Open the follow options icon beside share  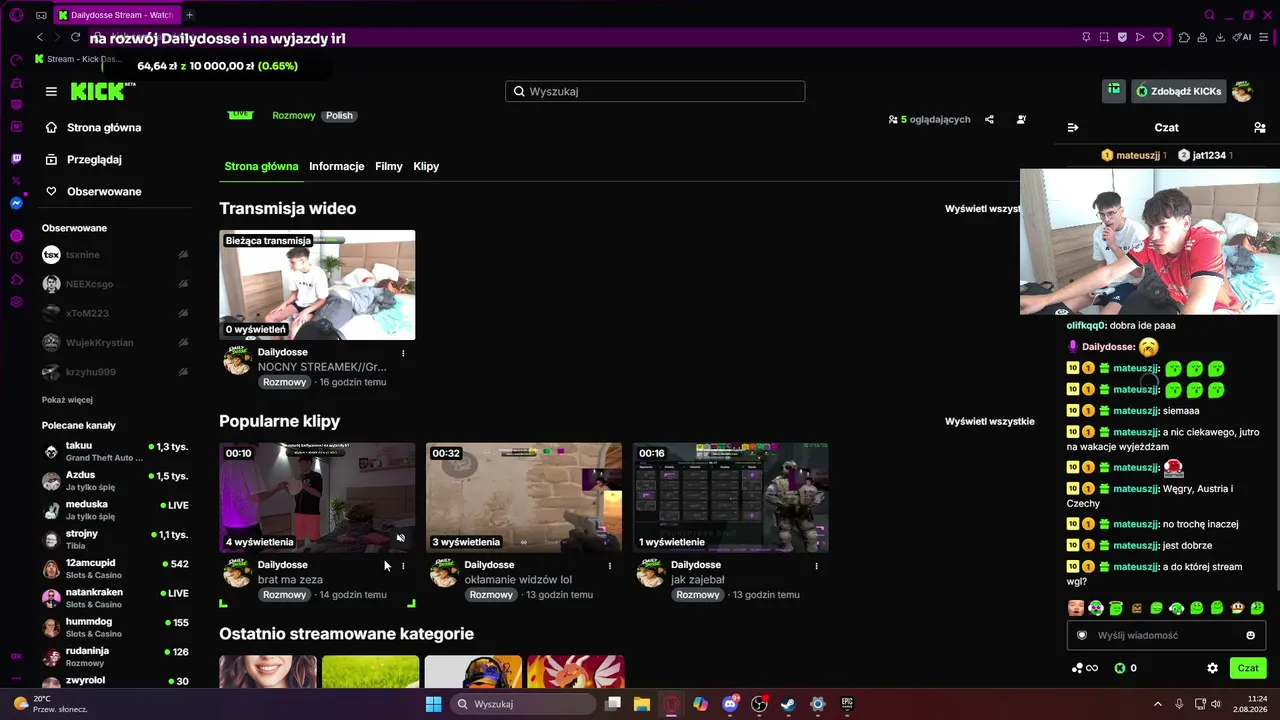coord(1021,119)
